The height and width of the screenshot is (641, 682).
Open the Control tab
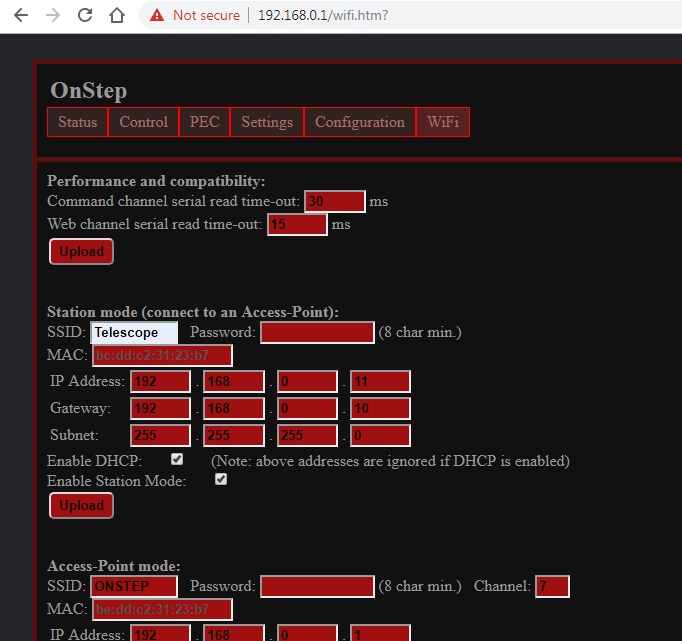point(144,122)
